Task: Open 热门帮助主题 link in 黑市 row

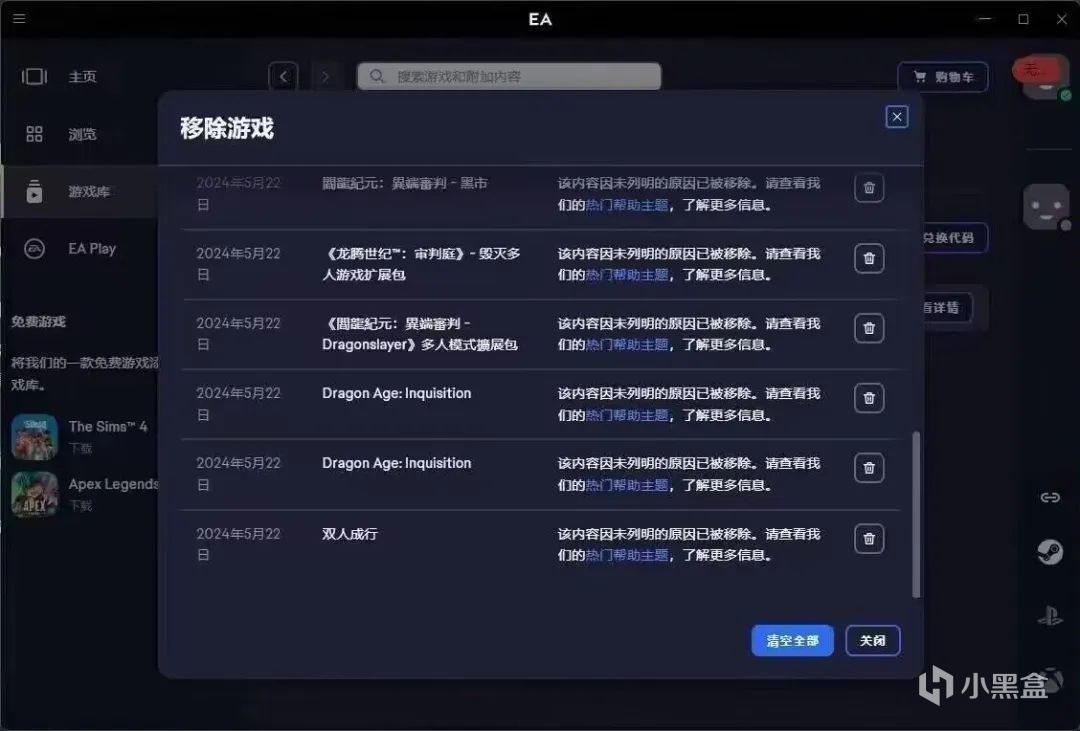Action: click(x=627, y=205)
